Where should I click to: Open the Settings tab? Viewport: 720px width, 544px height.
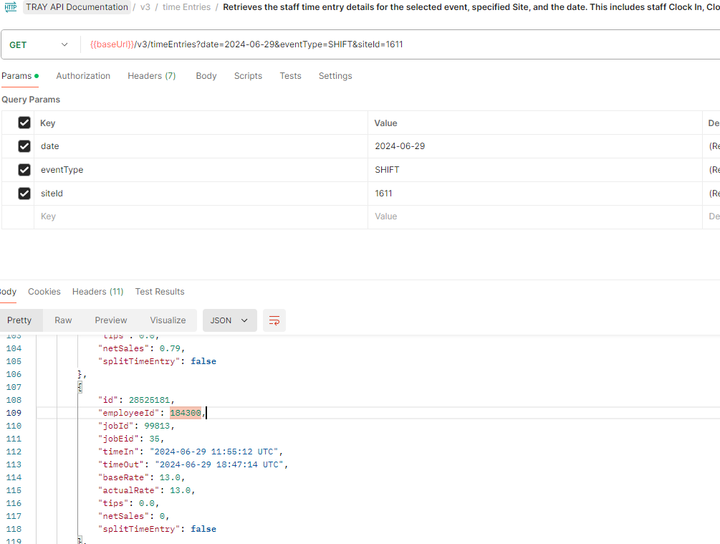[x=335, y=76]
